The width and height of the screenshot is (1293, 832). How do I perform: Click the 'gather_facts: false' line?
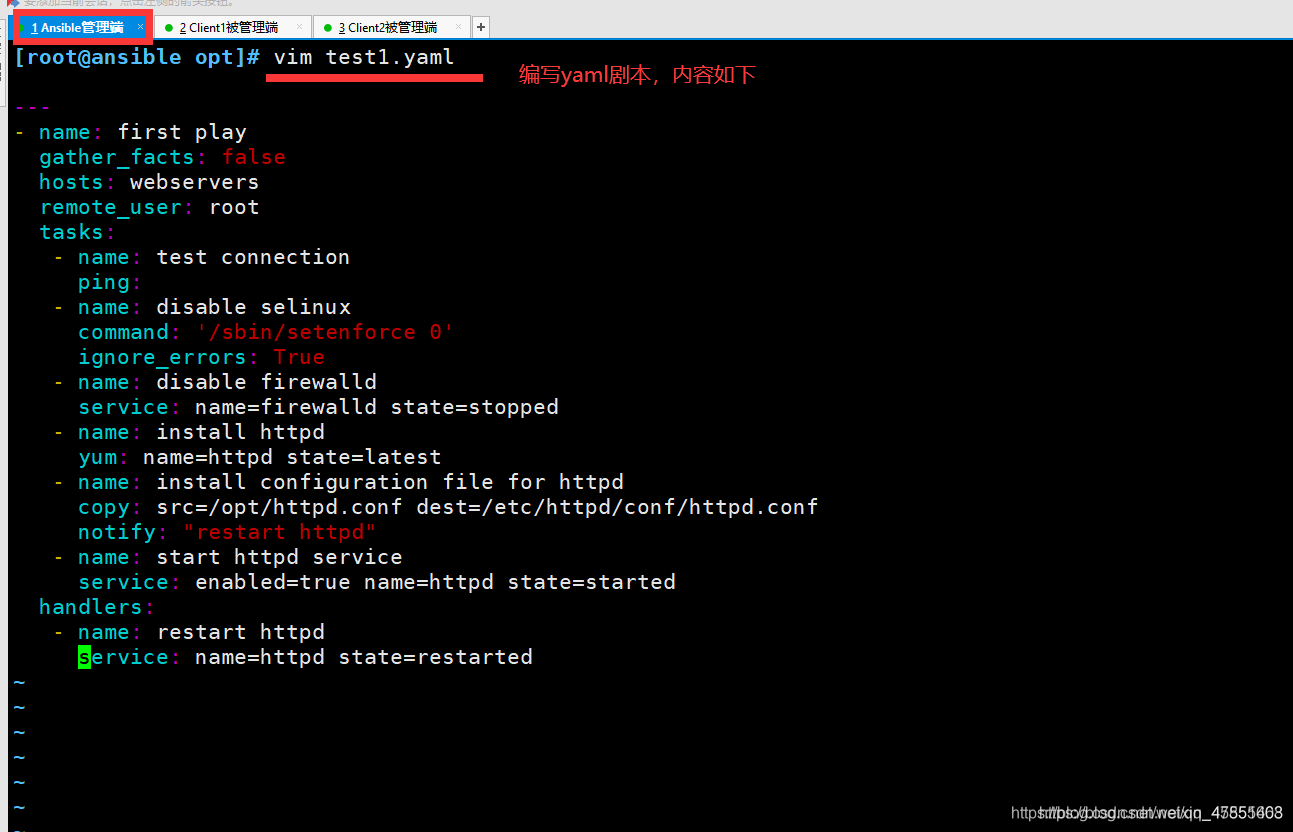tap(162, 157)
